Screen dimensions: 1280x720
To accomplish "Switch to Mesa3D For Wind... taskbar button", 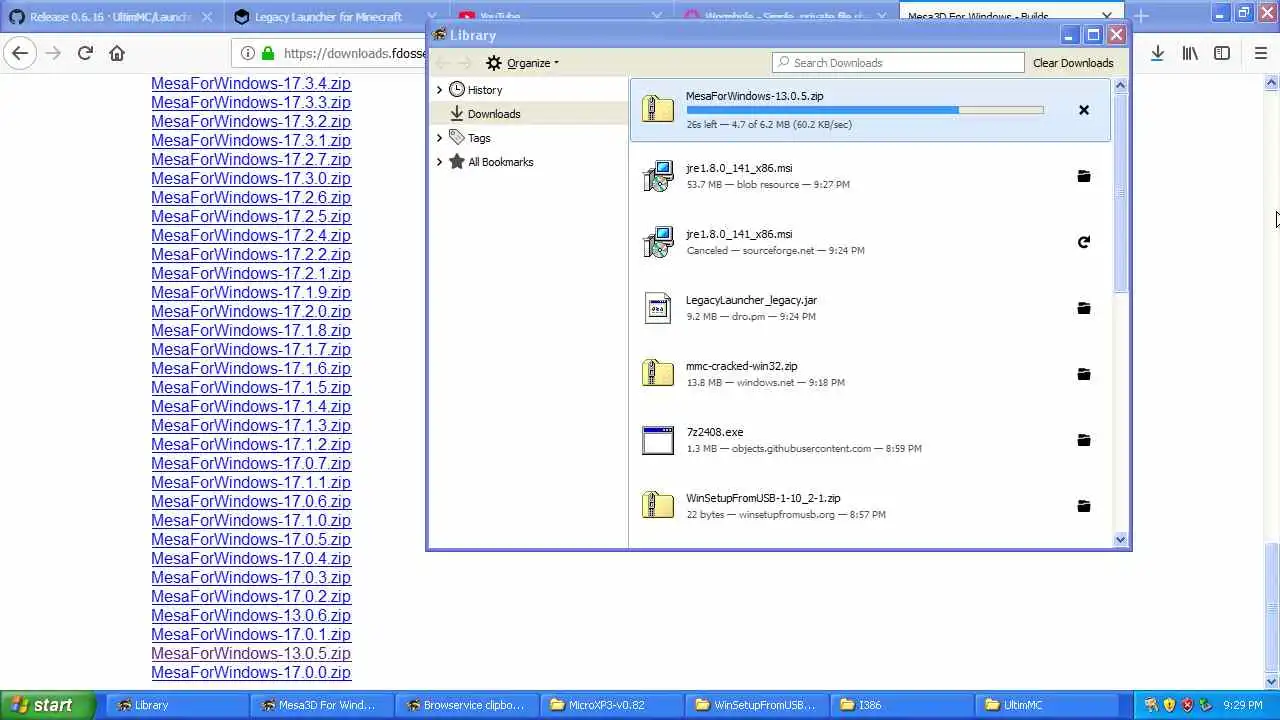I will point(321,705).
